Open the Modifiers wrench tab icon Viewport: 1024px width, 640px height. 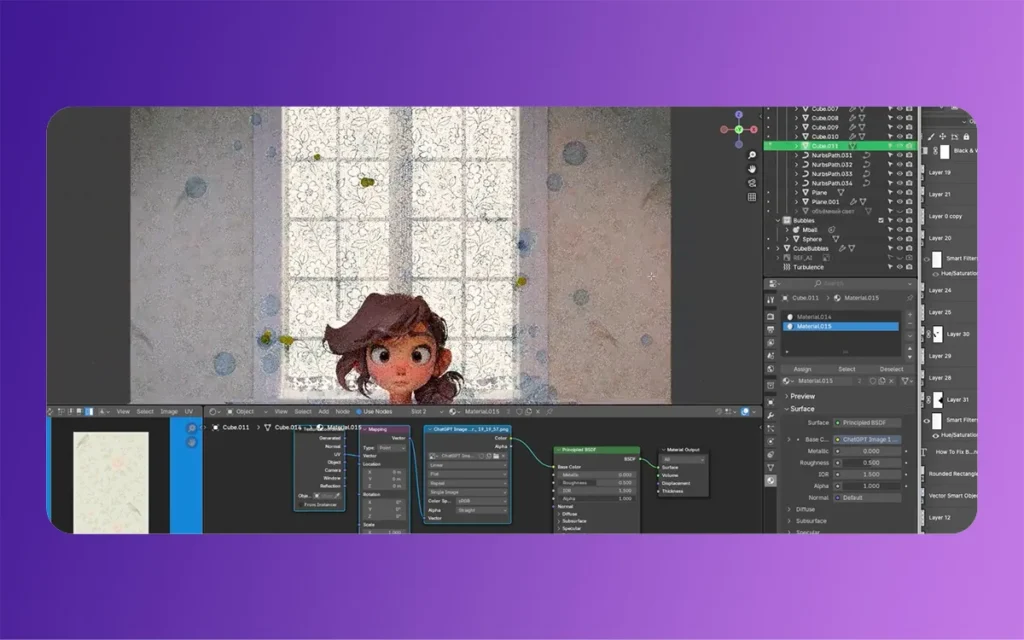[x=771, y=415]
